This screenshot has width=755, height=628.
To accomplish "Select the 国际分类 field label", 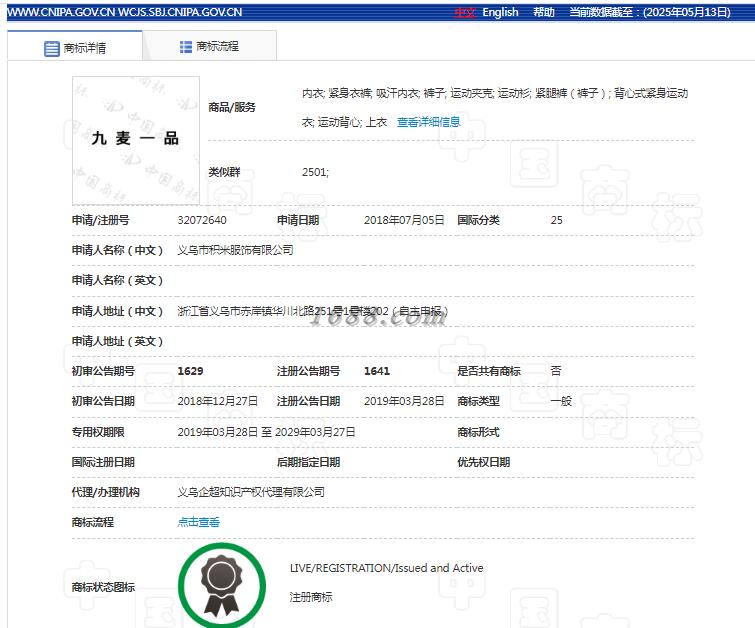I will coord(478,220).
